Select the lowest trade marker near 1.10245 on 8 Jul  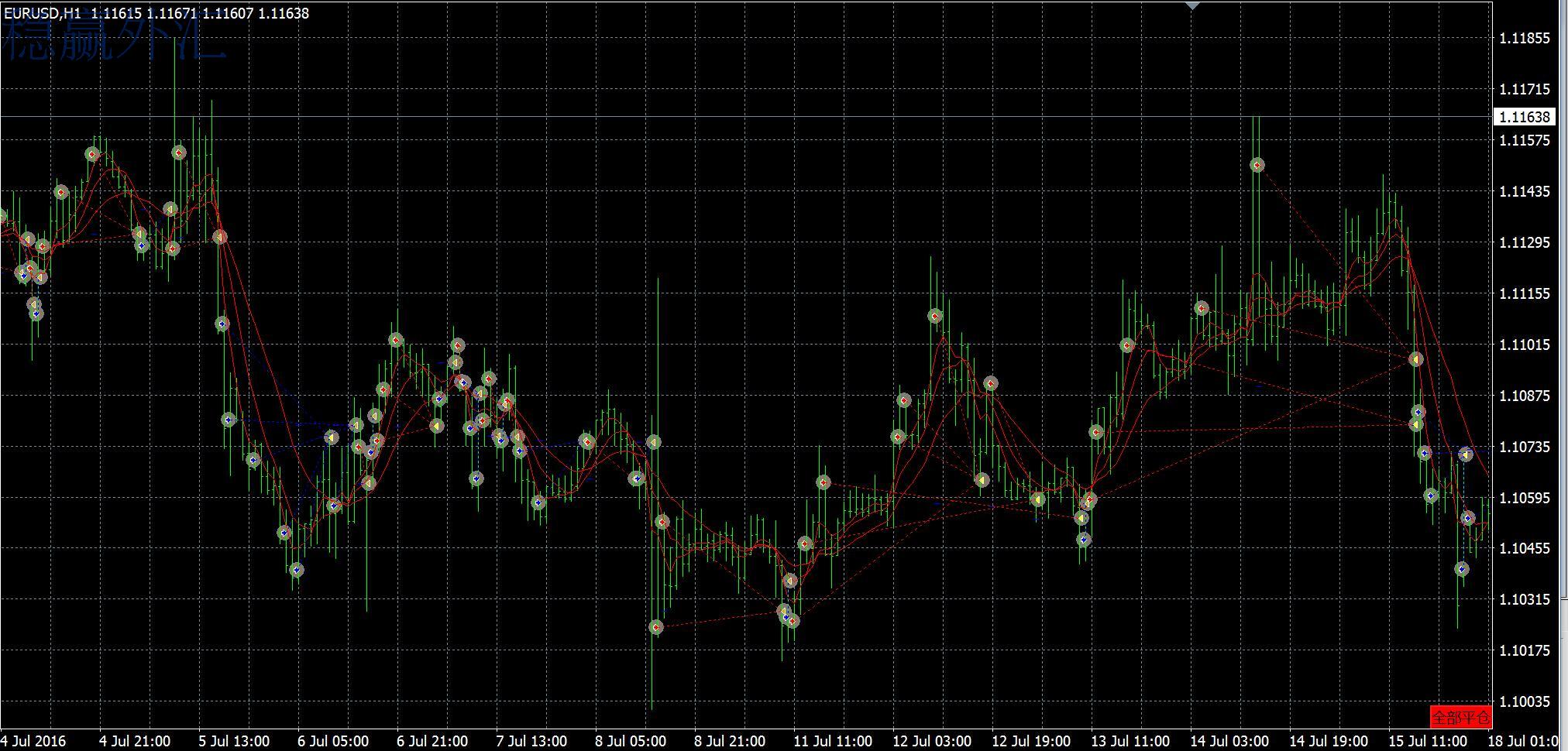tap(656, 626)
